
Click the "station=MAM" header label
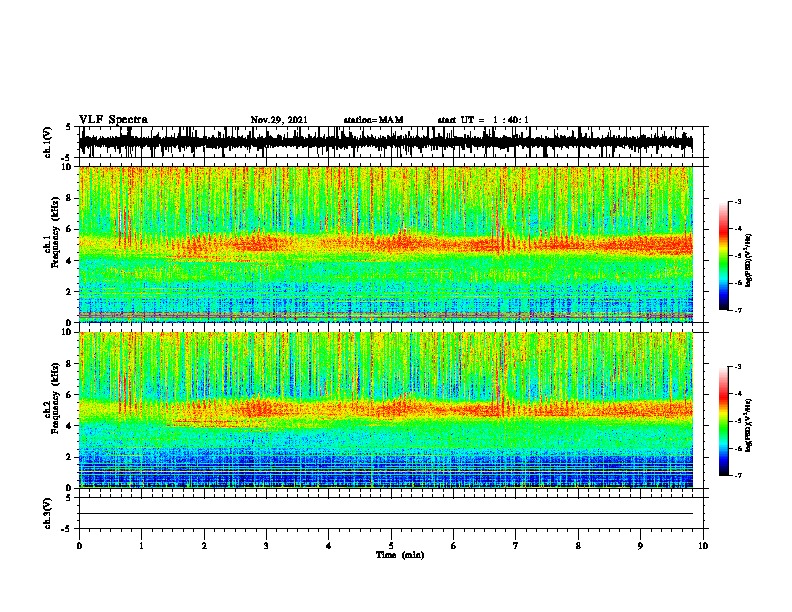373,120
